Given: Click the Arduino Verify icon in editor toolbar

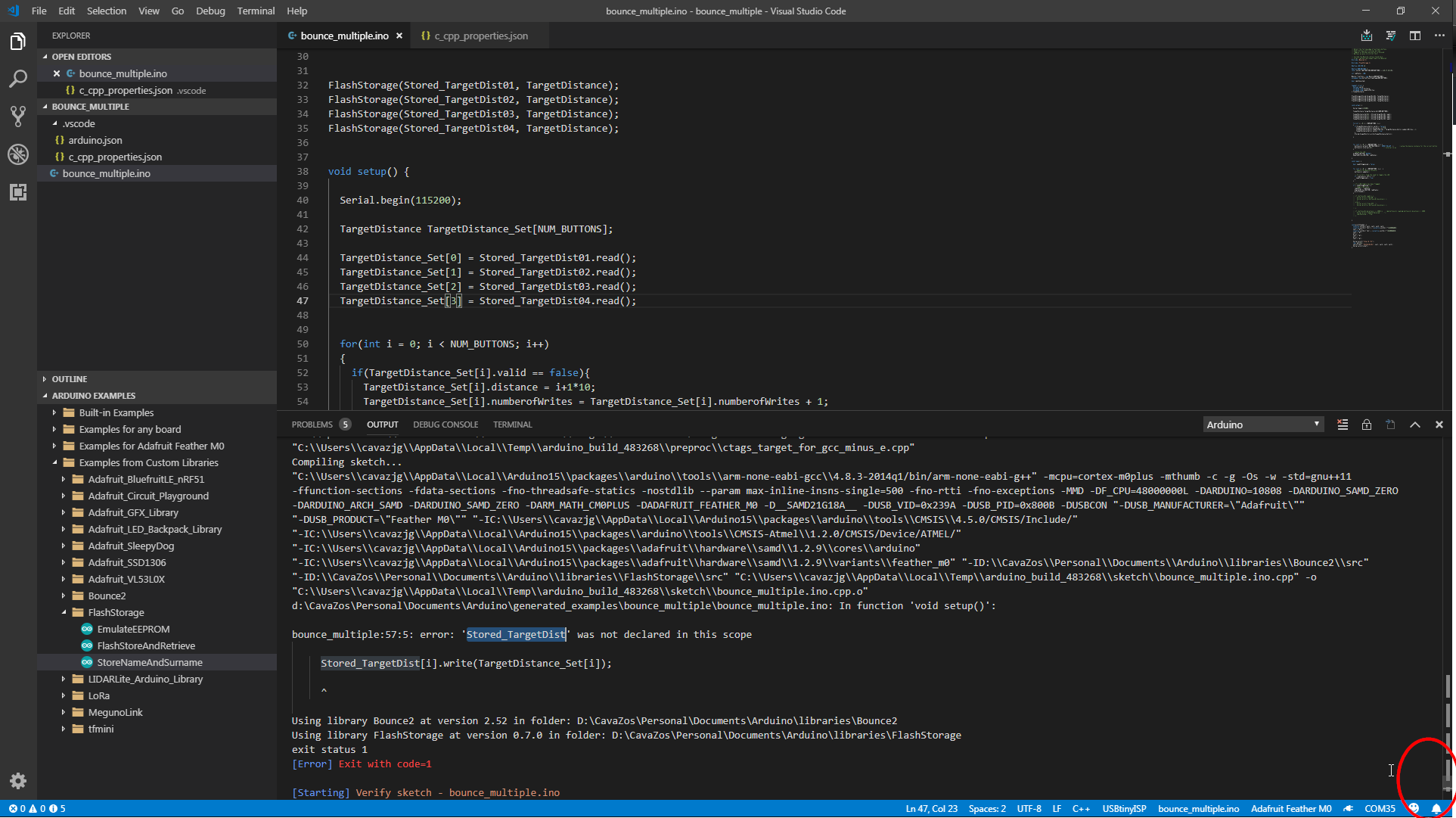Looking at the screenshot, I should (x=1390, y=36).
